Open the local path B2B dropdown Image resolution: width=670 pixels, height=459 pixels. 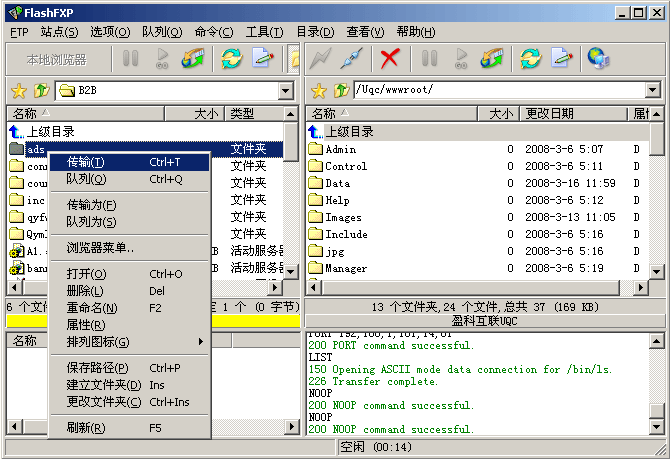coord(286,91)
